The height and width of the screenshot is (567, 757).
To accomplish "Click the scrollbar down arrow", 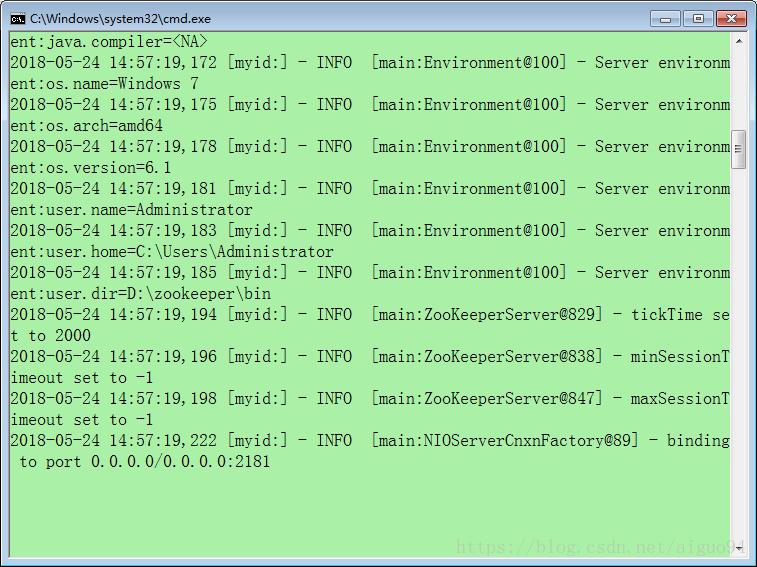I will [739, 548].
